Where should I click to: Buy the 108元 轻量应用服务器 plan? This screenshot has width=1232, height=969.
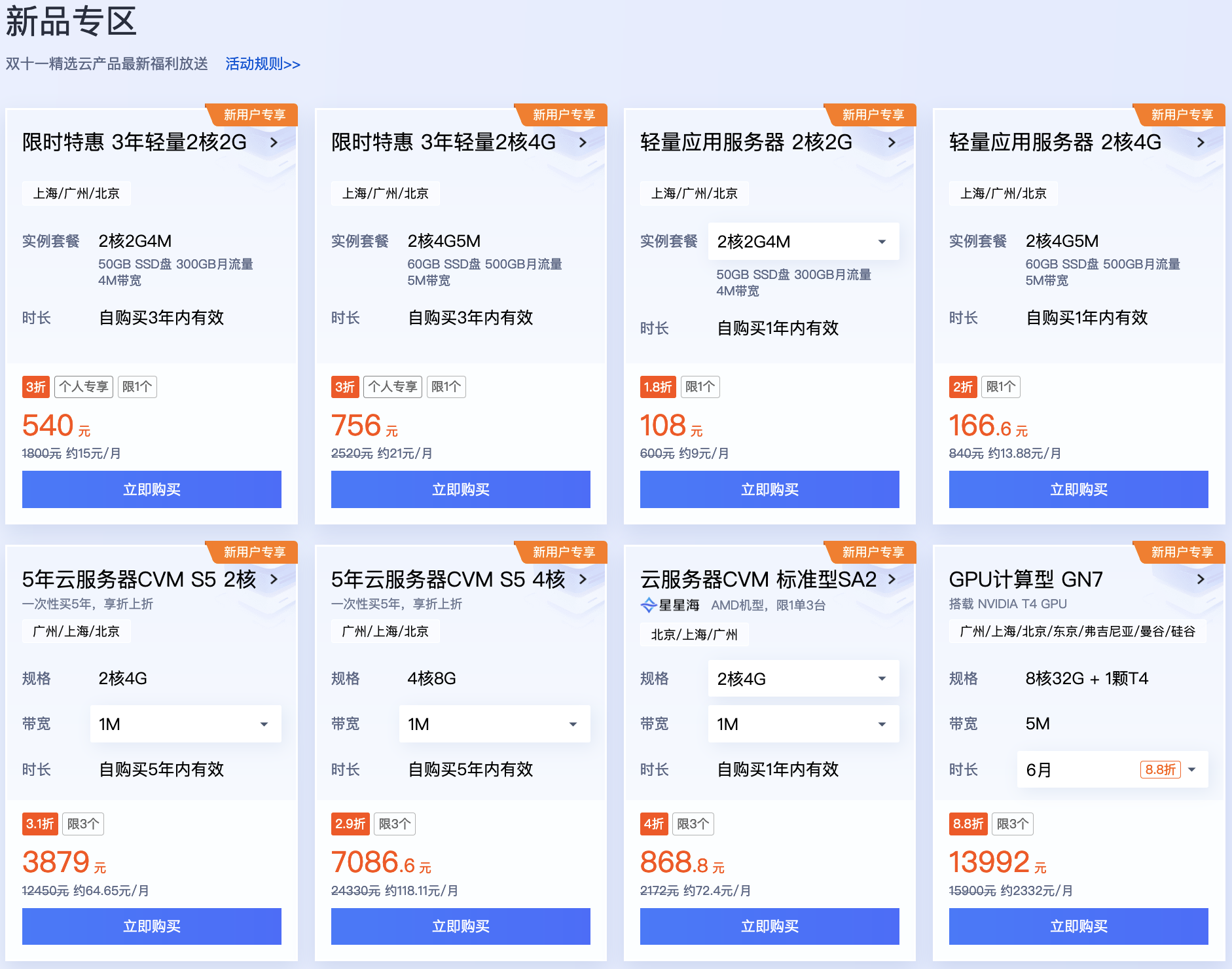(x=770, y=489)
